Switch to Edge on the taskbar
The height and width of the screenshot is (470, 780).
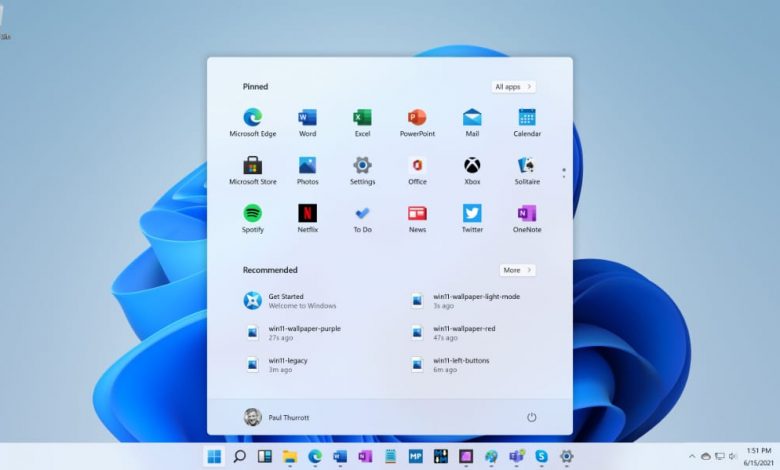click(315, 456)
